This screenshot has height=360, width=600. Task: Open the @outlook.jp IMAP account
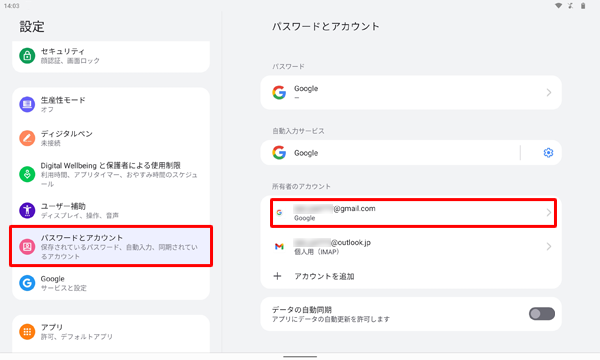(411, 246)
